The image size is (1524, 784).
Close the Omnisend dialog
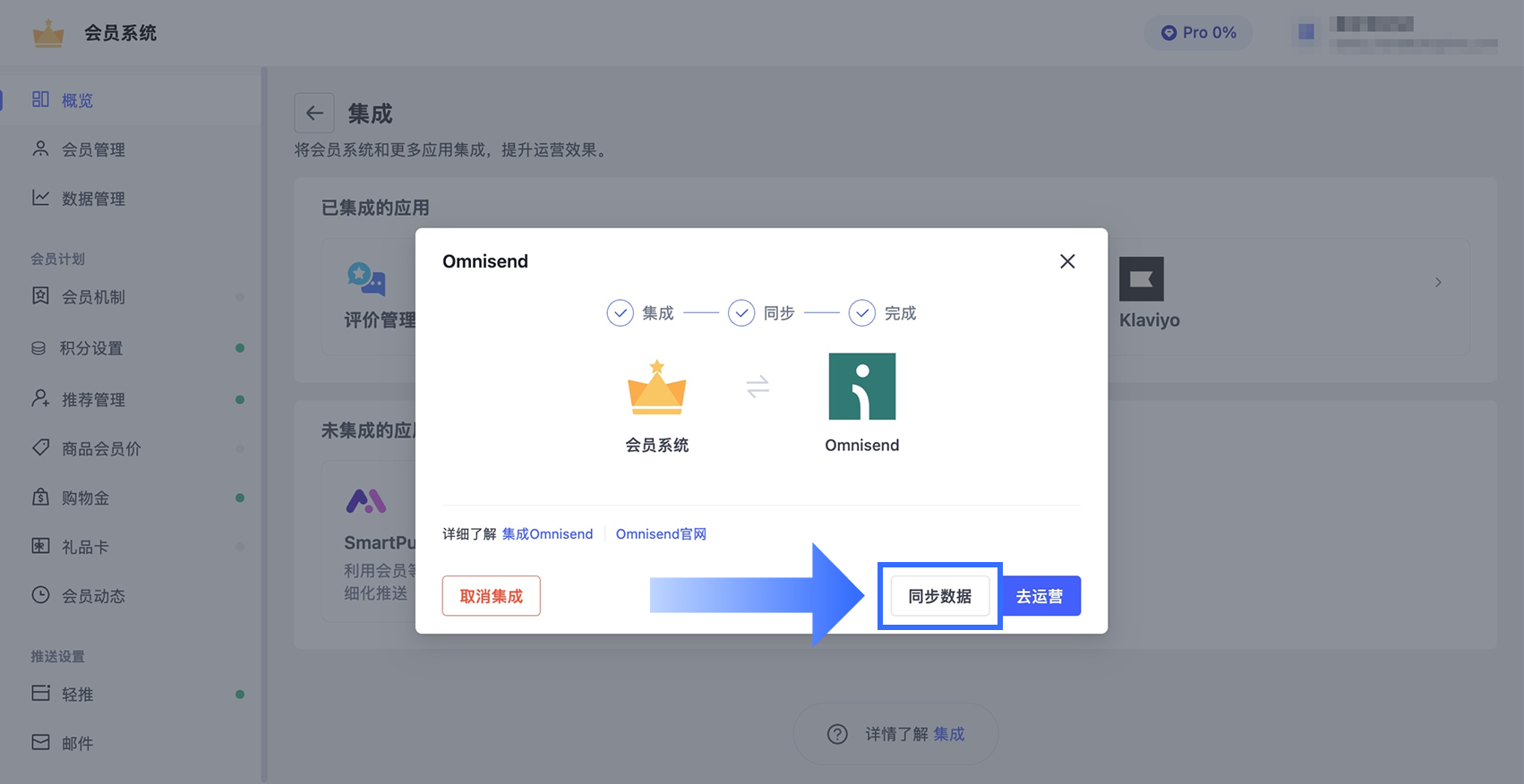click(1067, 261)
